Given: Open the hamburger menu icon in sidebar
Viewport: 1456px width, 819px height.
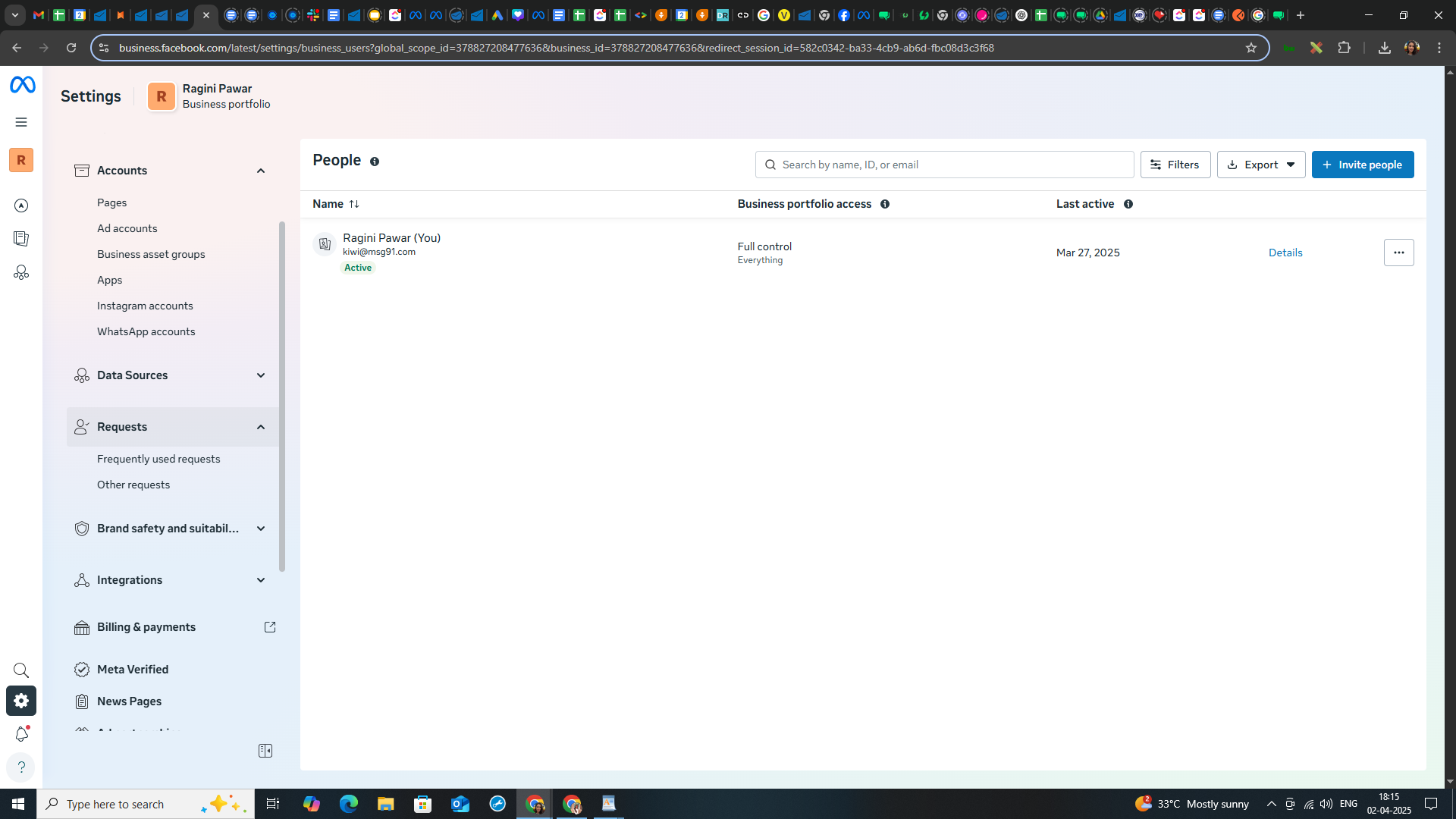Looking at the screenshot, I should point(21,122).
